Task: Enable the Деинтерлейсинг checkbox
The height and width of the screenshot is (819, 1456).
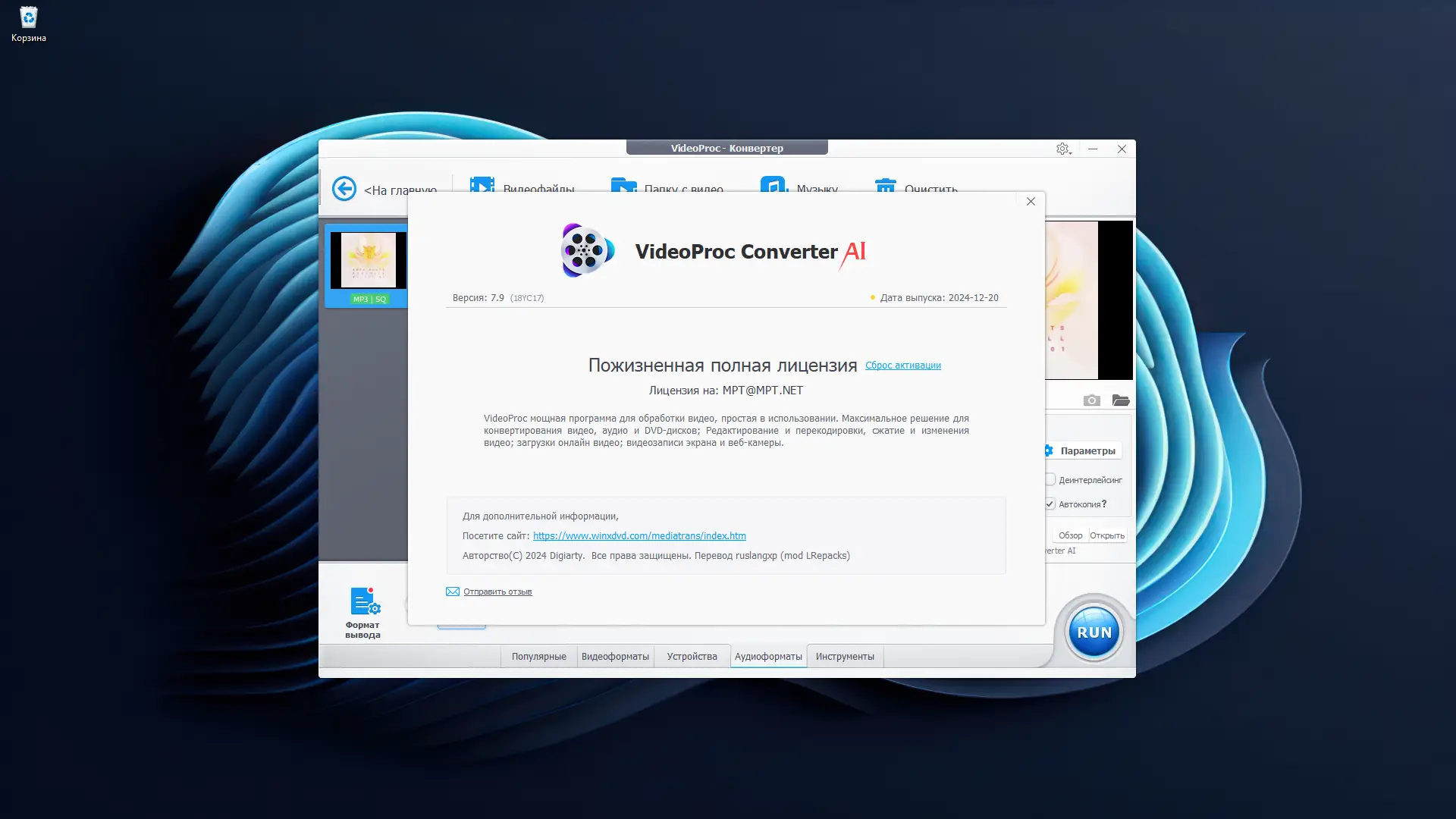Action: coord(1050,479)
